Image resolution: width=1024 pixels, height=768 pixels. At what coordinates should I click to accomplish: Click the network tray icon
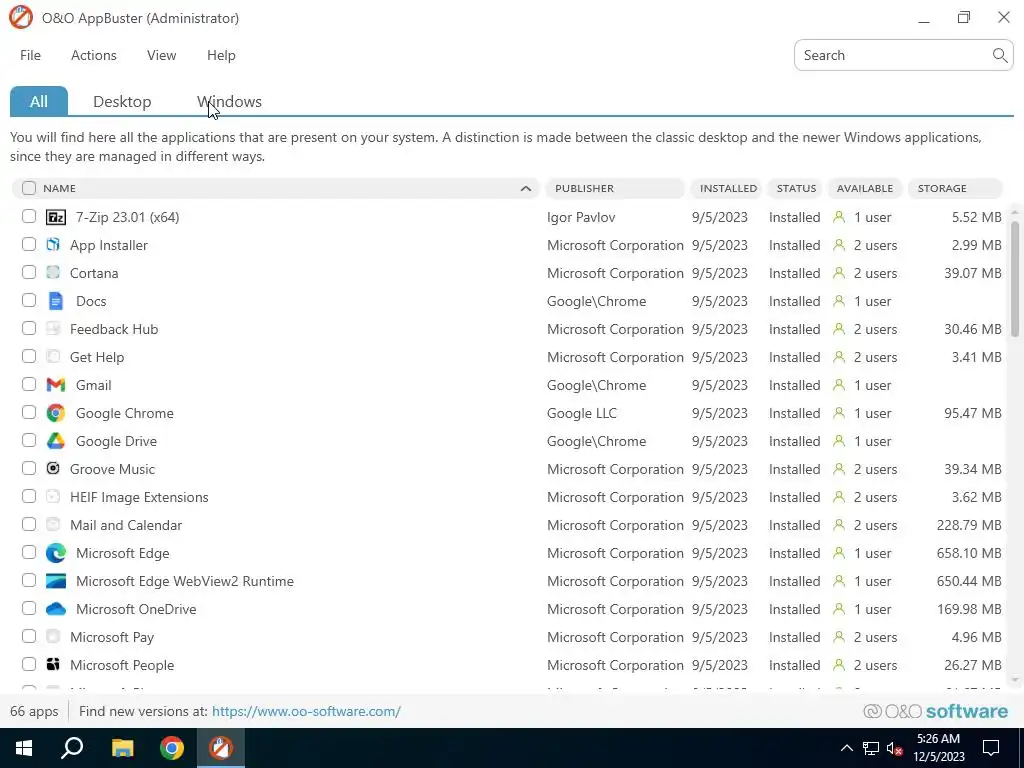tap(871, 748)
